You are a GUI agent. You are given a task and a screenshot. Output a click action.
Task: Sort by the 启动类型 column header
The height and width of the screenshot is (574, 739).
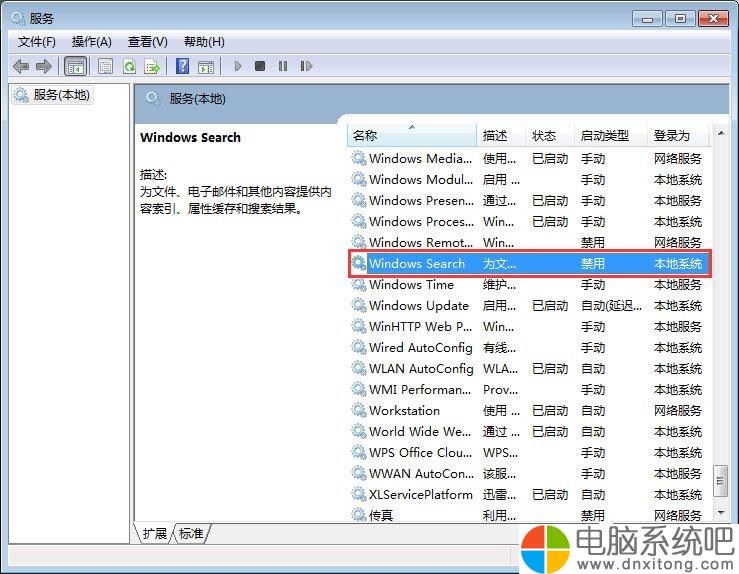[x=611, y=136]
